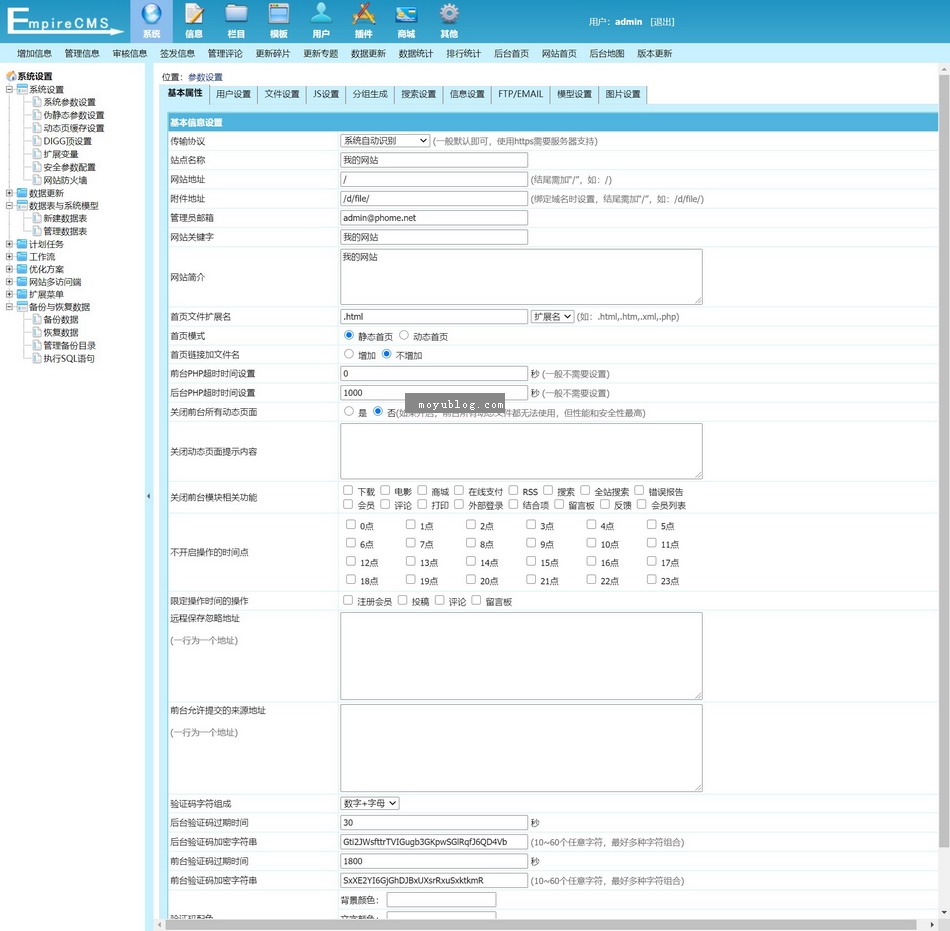Check the 投稿 checkbox
The width and height of the screenshot is (950, 931).
402,600
